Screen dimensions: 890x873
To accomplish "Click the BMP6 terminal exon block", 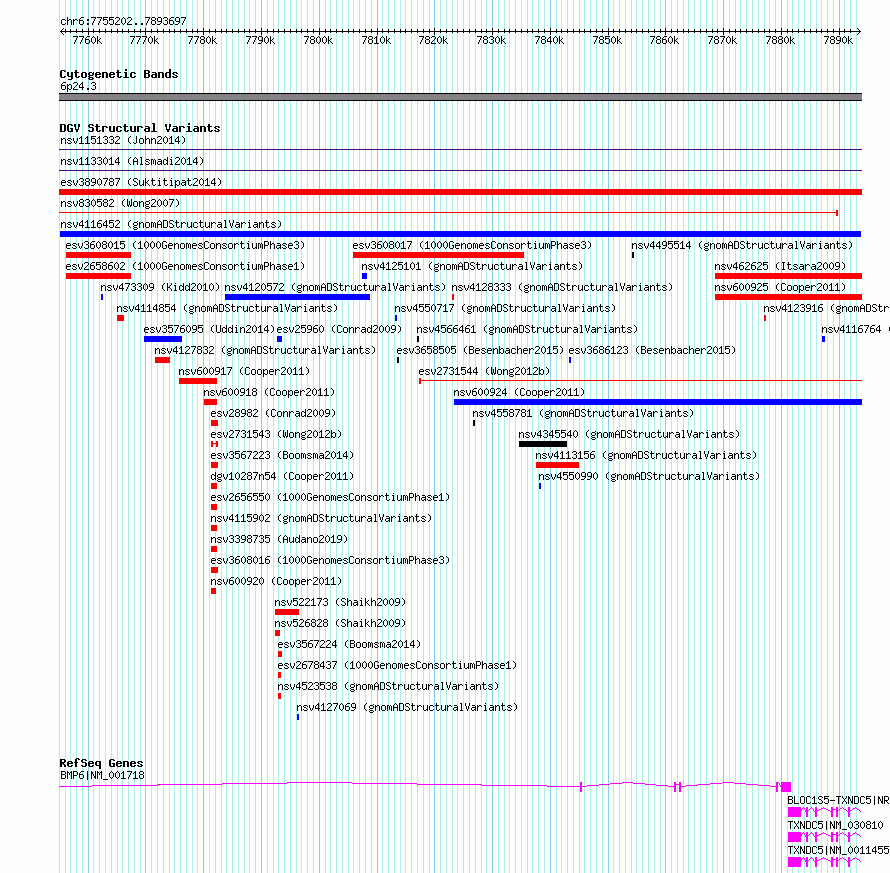I will pyautogui.click(x=786, y=787).
